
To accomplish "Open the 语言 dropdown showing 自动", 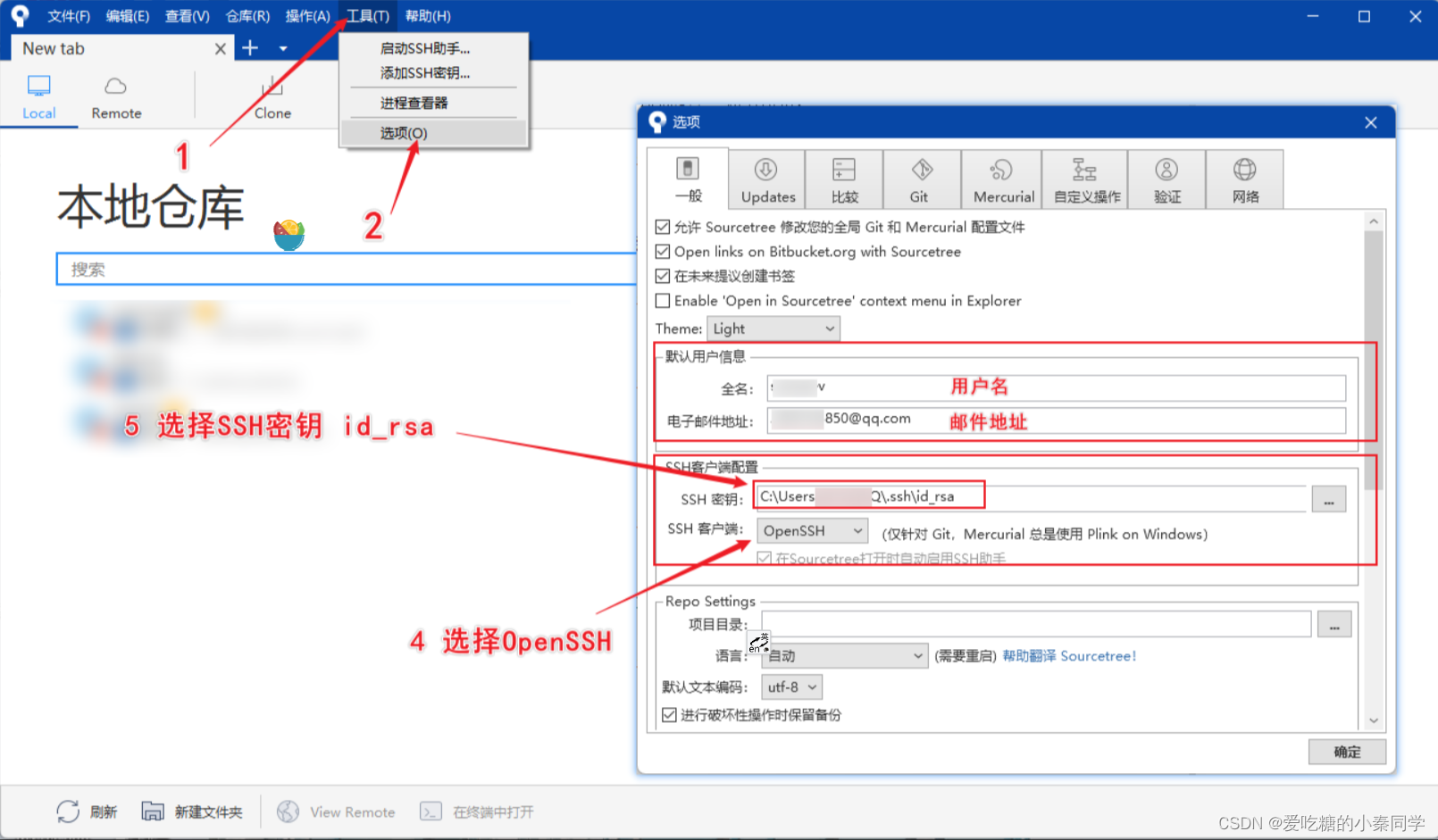I will point(845,655).
